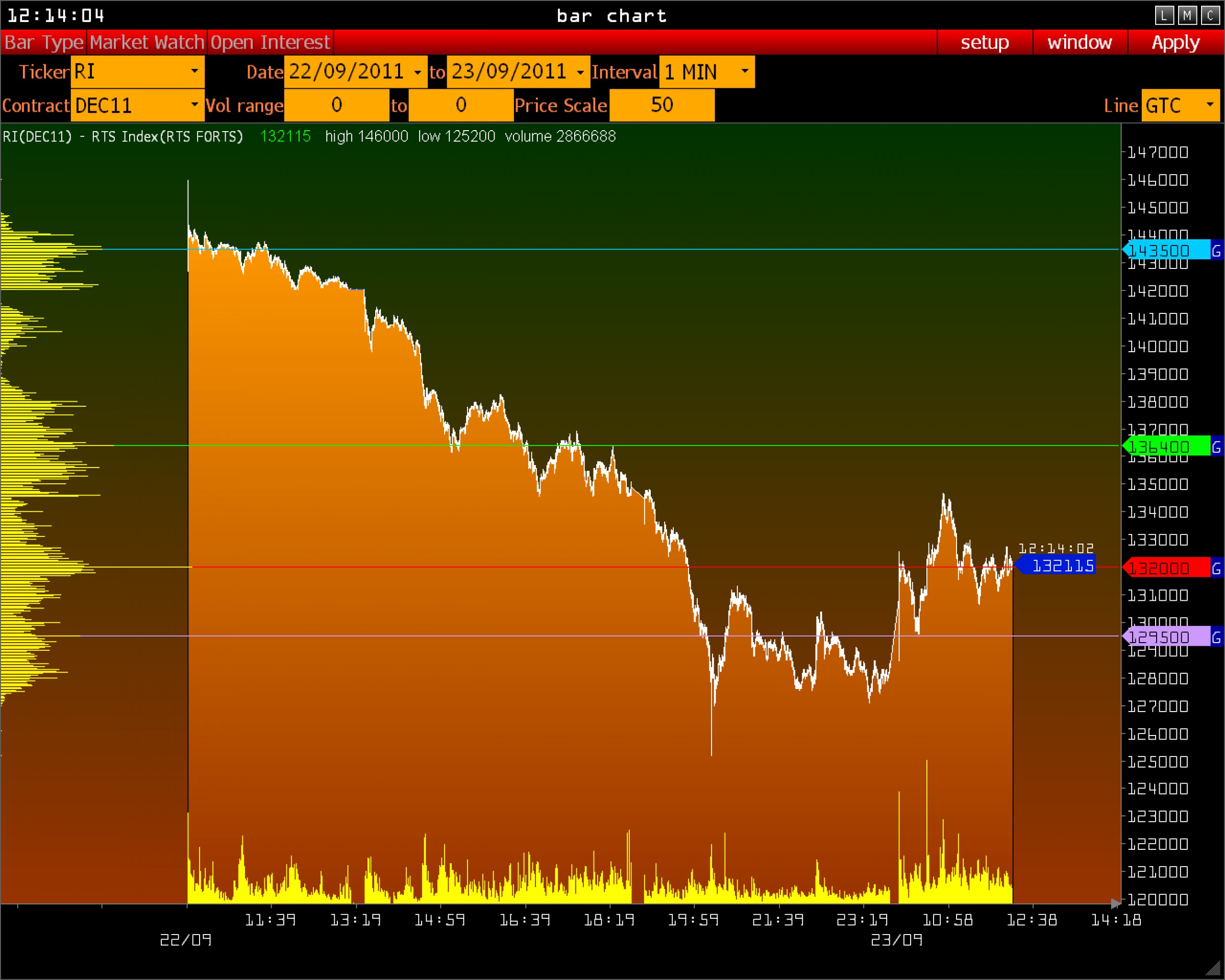This screenshot has width=1225, height=980.
Task: Click the G marker beside 129500 line
Action: pyautogui.click(x=1216, y=637)
